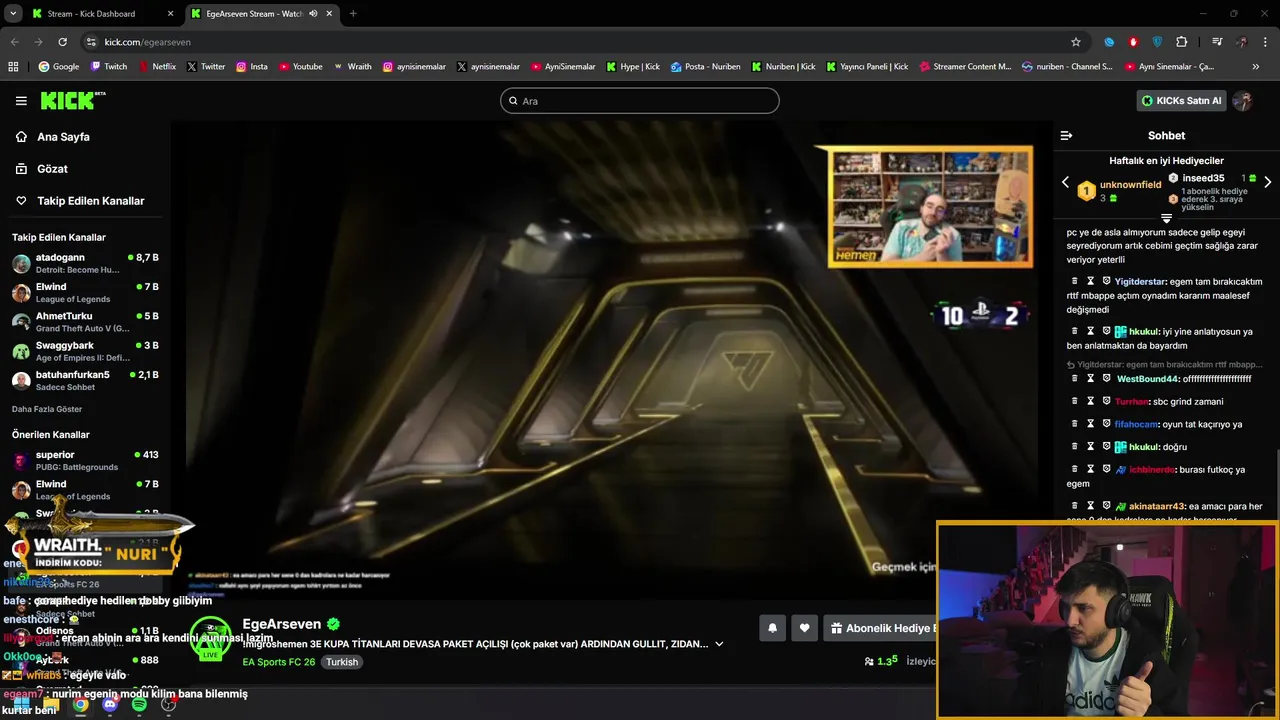Open OBS from the taskbar

tap(168, 705)
